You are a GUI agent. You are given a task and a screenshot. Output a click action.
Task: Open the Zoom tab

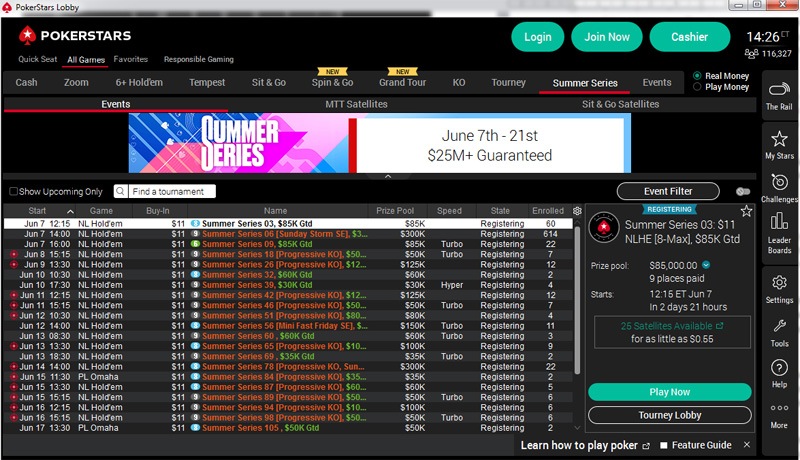[76, 82]
